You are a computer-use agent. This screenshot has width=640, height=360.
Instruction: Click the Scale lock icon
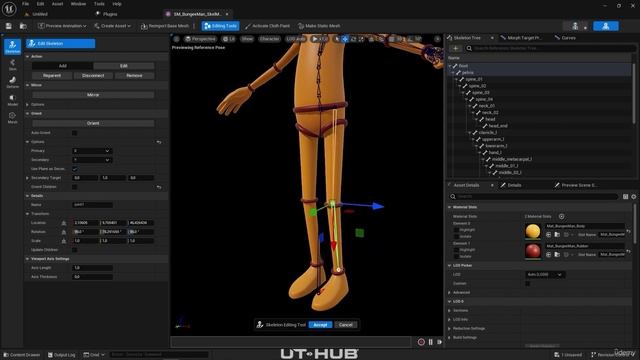click(x=64, y=241)
